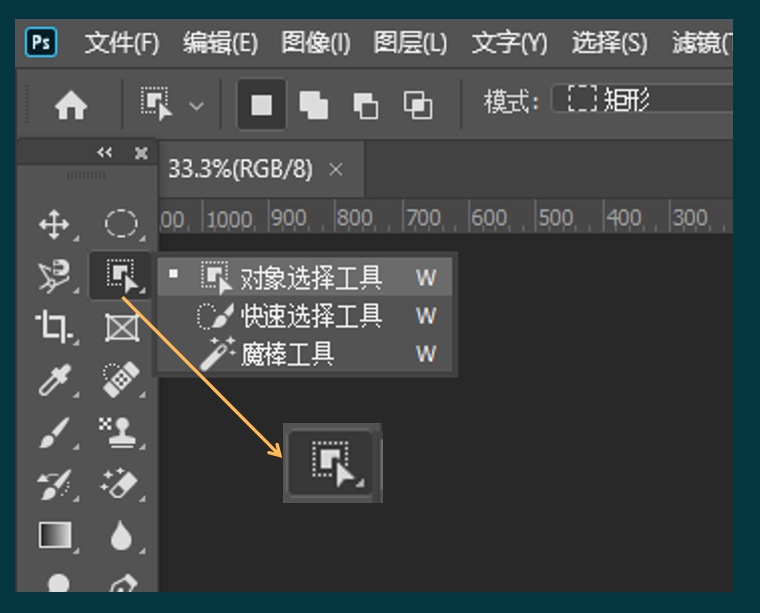
Task: Choose 魔棒工具 from the flyout
Action: (x=287, y=354)
